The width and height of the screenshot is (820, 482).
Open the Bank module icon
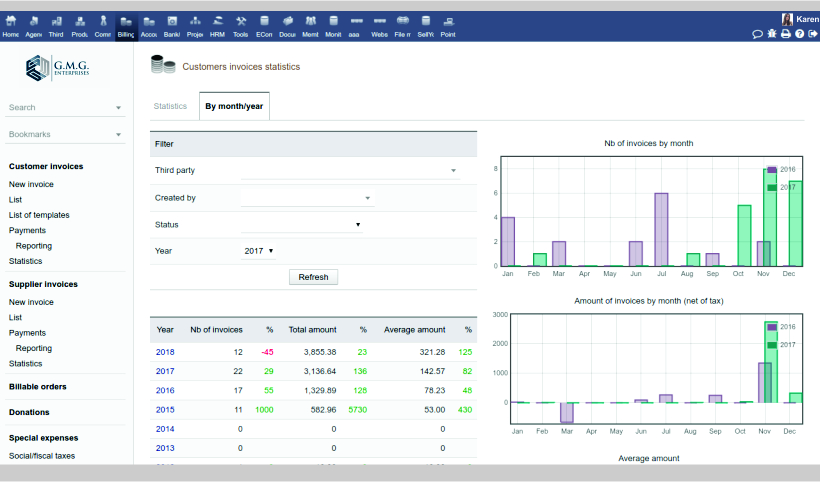coord(172,24)
